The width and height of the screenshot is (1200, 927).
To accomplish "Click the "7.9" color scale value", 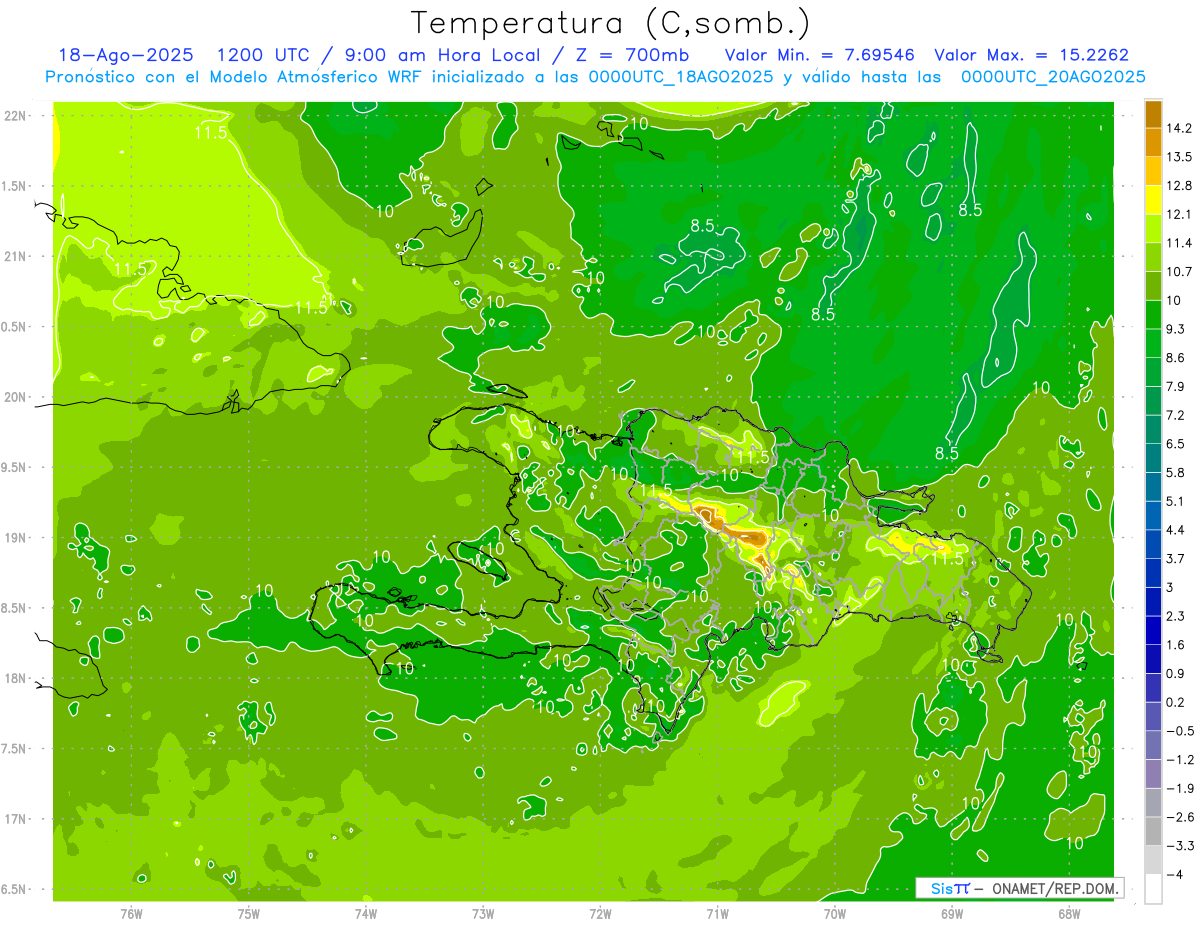I will [1176, 386].
